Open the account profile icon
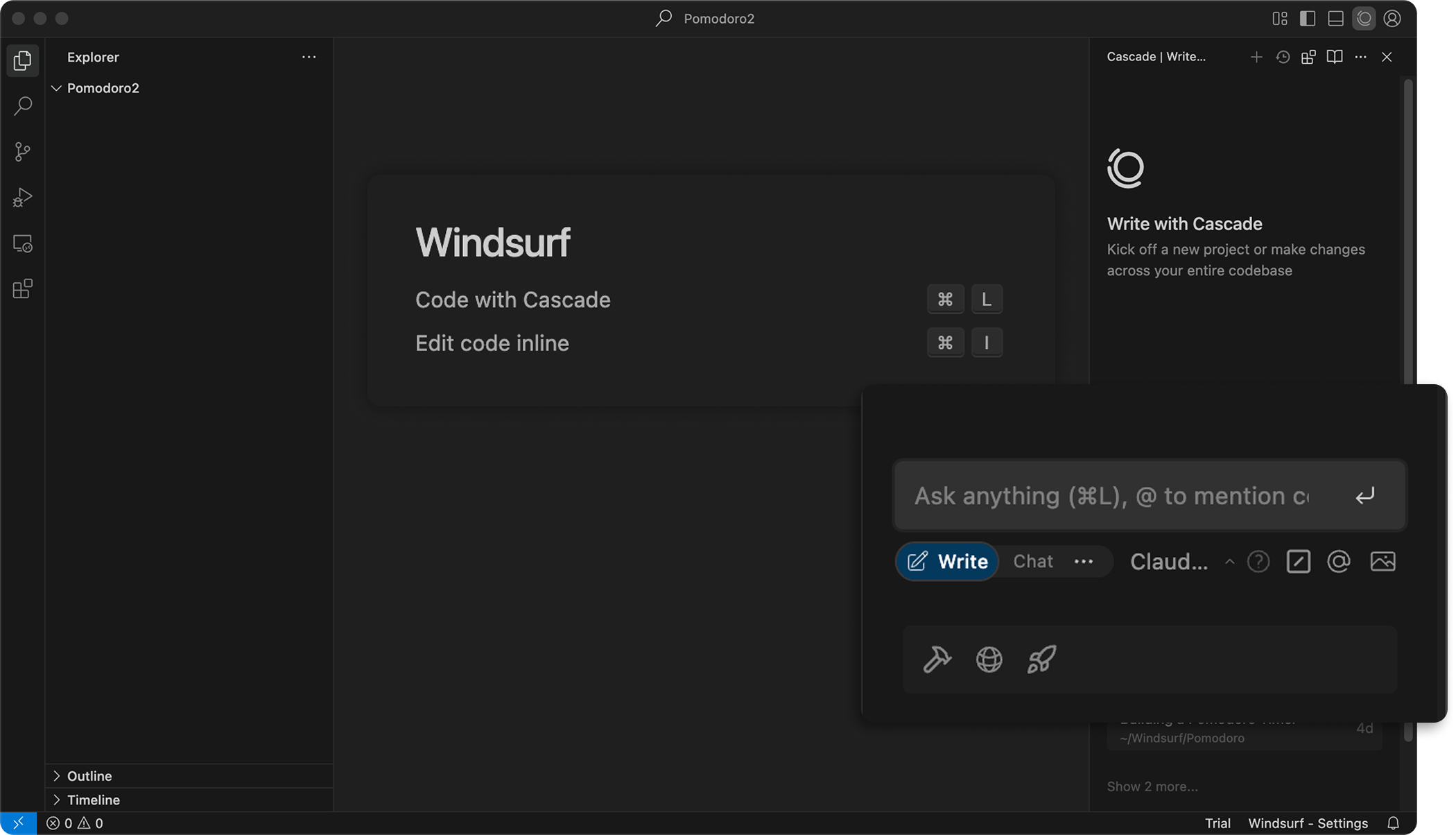 point(1392,19)
